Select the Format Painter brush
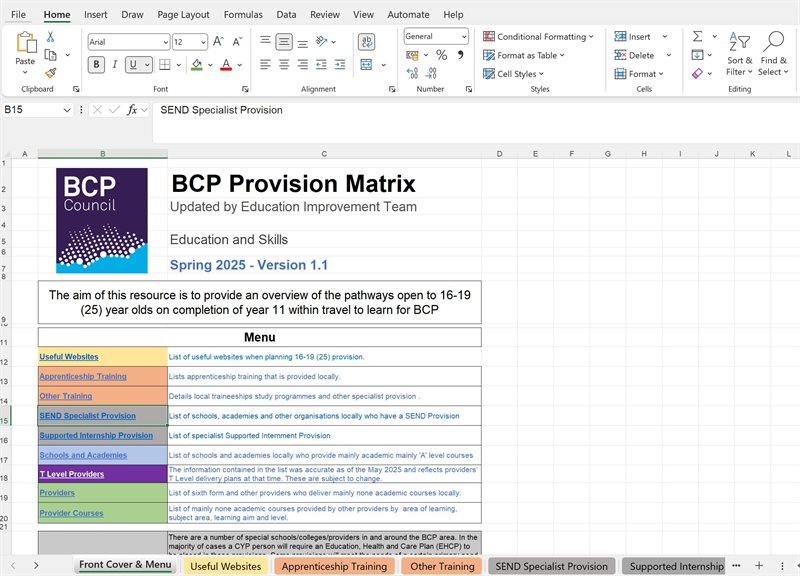The width and height of the screenshot is (800, 576). pyautogui.click(x=51, y=73)
